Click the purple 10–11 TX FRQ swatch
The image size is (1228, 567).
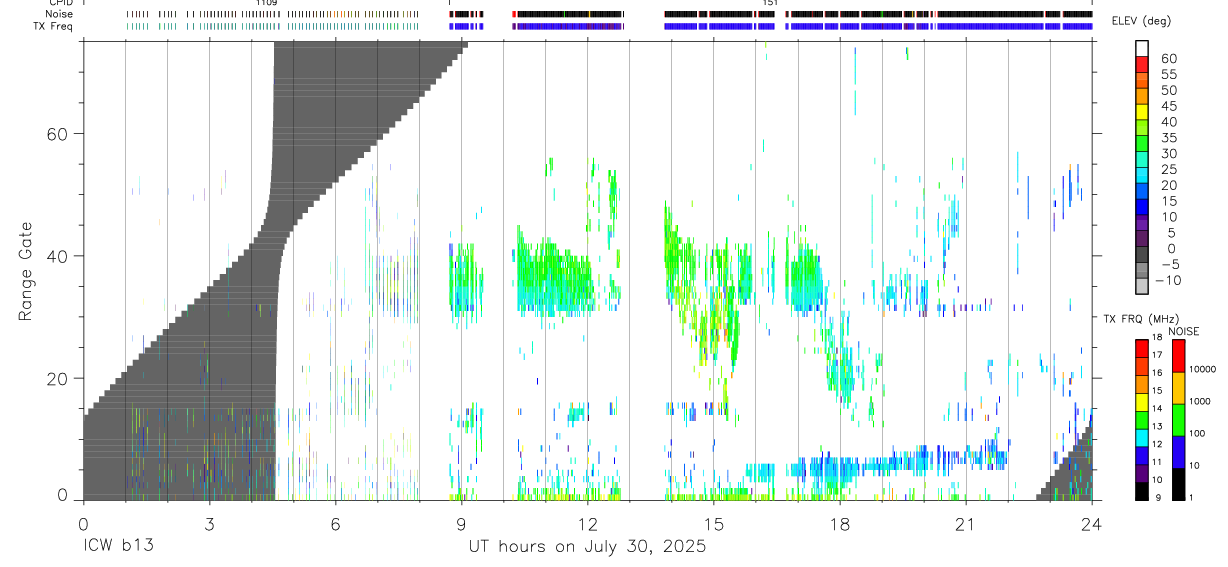(1142, 472)
